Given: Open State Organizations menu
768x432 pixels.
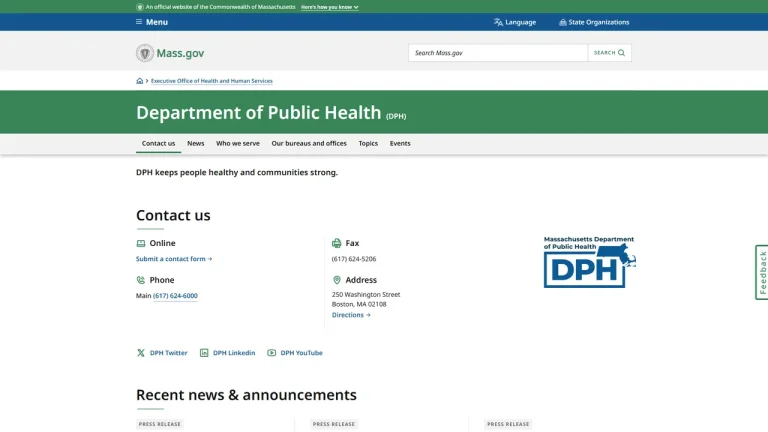Looking at the screenshot, I should (x=594, y=22).
